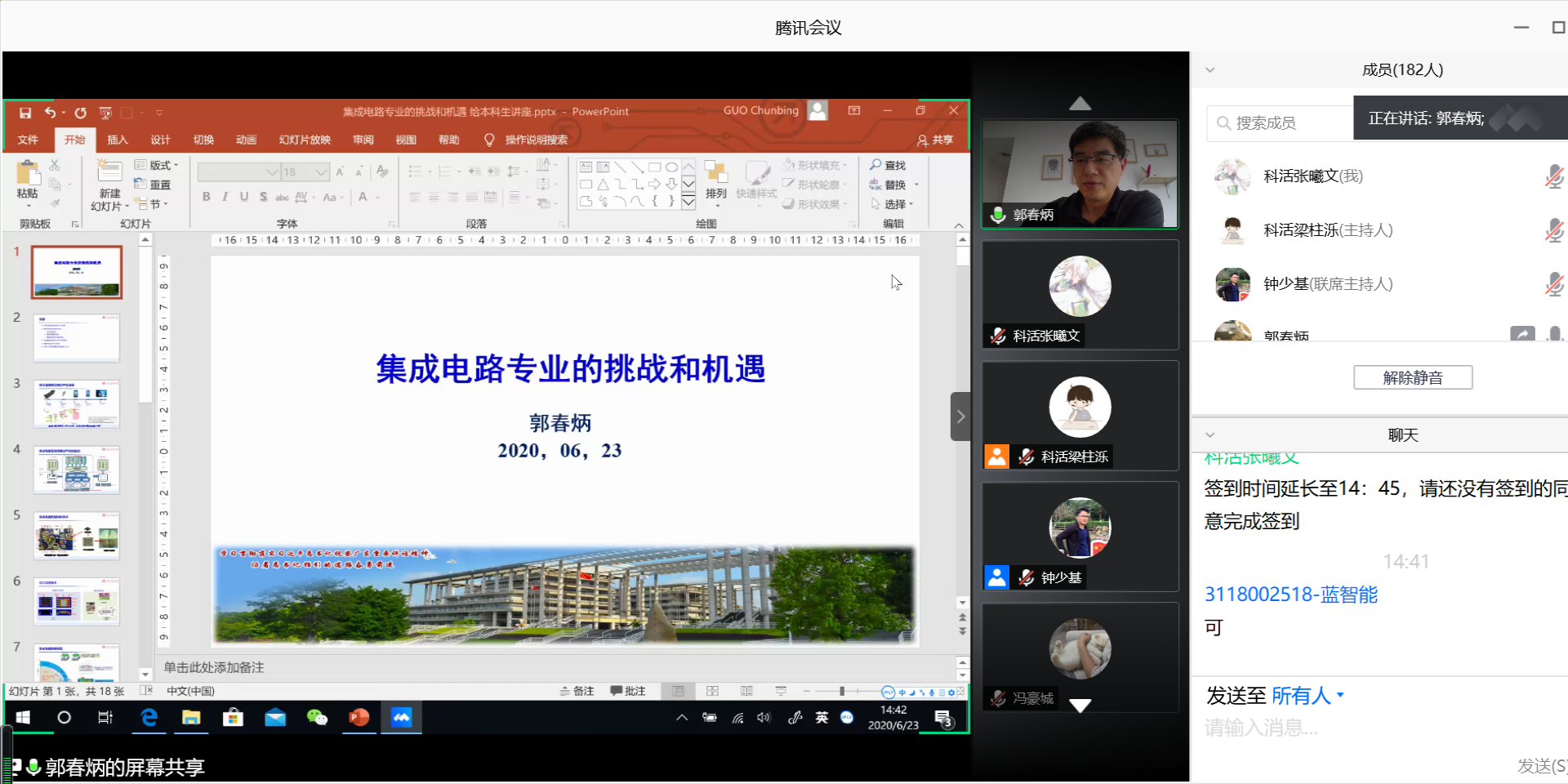Click the Redo icon in quick access toolbar

[80, 113]
